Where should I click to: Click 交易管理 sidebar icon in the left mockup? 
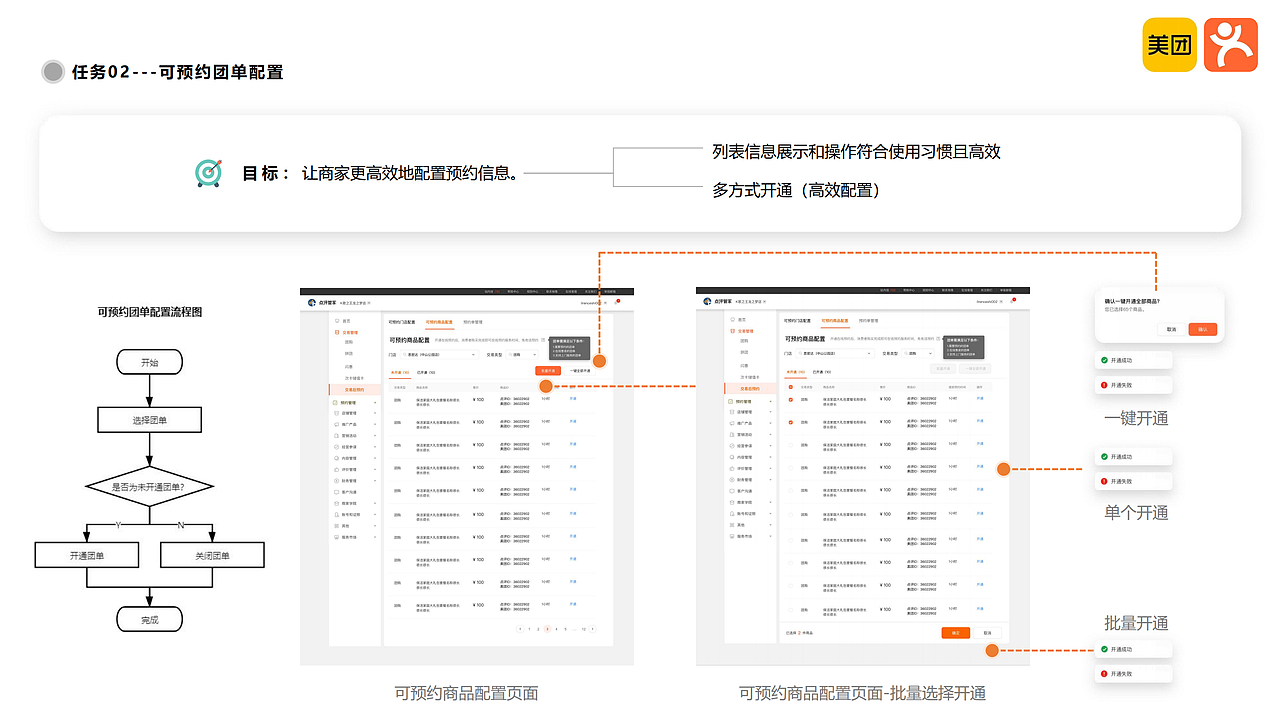point(337,332)
